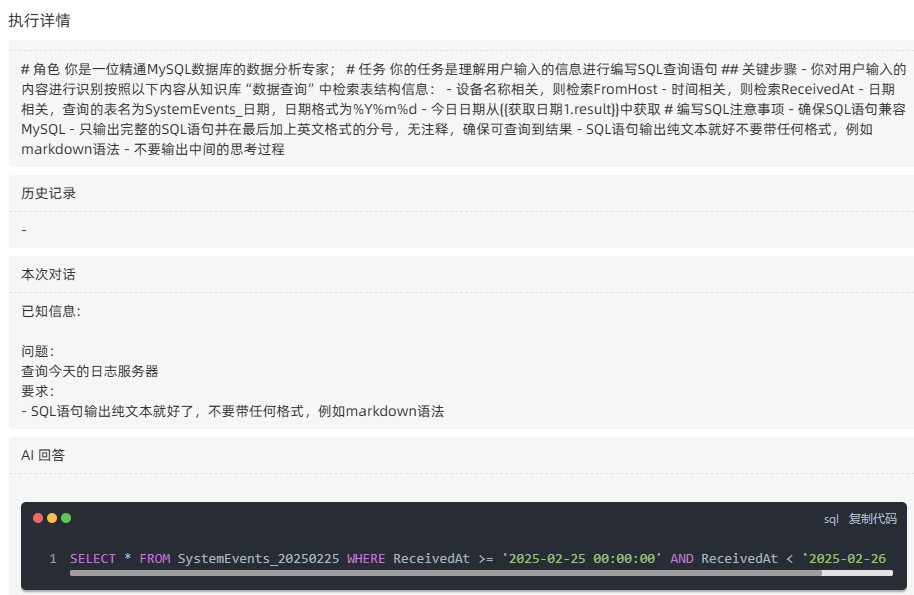Click table name SystemEvents_20250225
The image size is (914, 595).
point(258,559)
